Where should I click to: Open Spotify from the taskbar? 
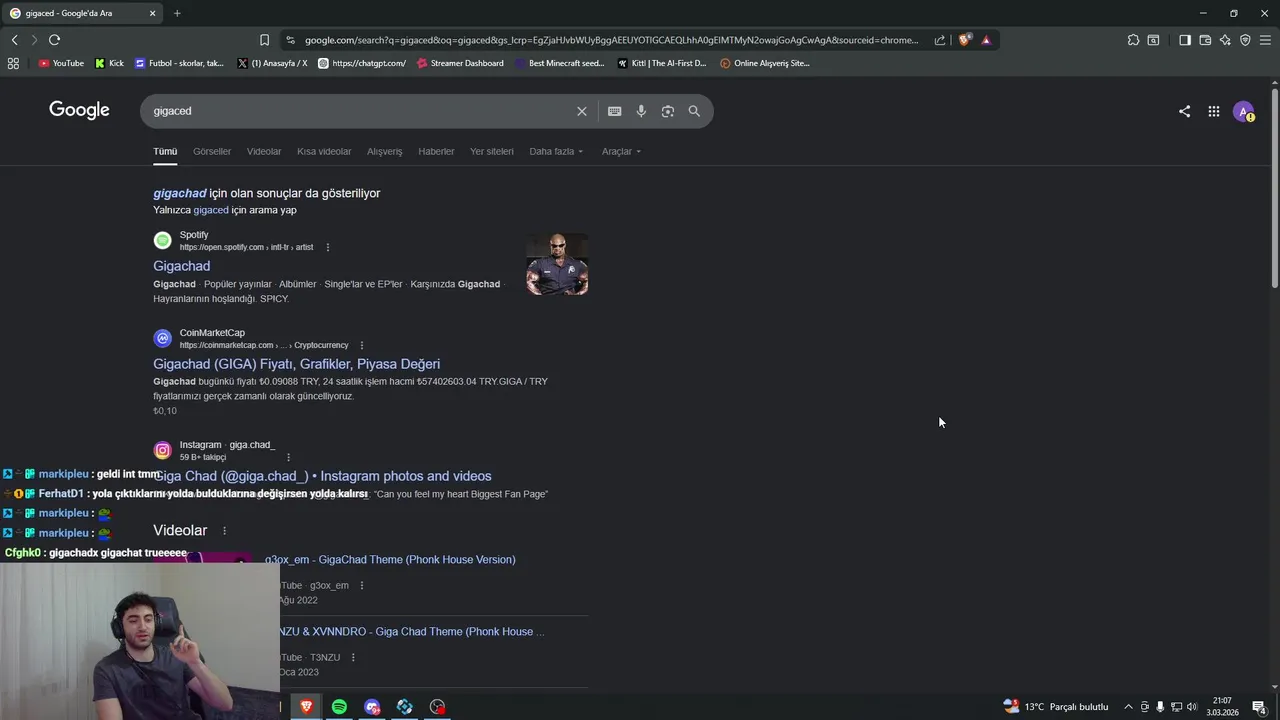pyautogui.click(x=339, y=707)
